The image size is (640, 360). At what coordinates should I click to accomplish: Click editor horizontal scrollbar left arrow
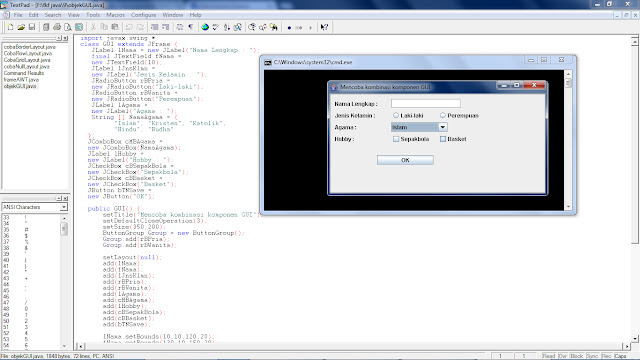(80, 347)
